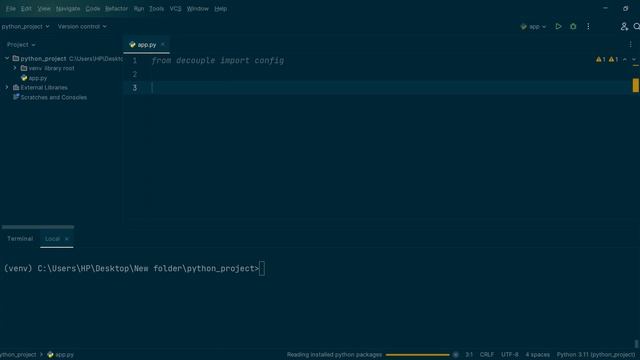Click the External Libraries icon

click(x=16, y=87)
